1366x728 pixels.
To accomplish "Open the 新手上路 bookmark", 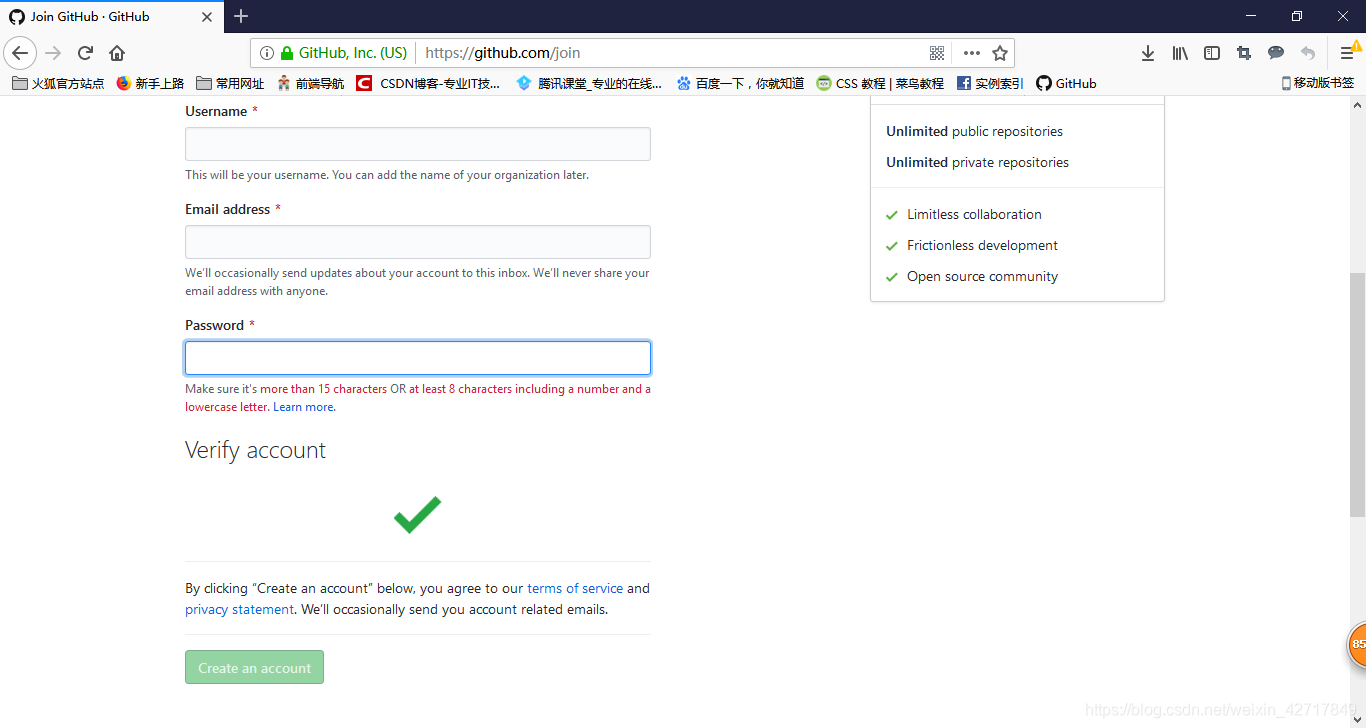I will pyautogui.click(x=150, y=83).
